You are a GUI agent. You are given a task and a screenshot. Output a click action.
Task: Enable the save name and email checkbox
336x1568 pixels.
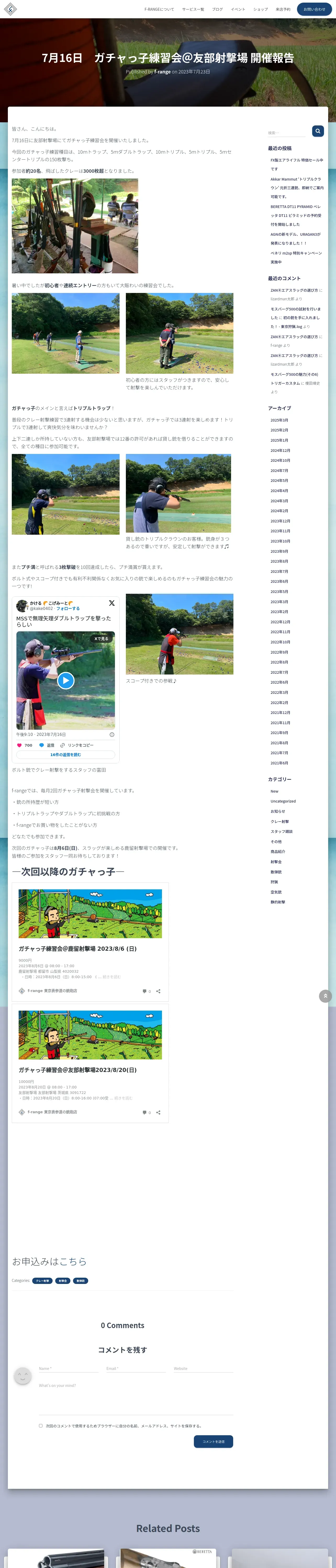pos(41,1426)
